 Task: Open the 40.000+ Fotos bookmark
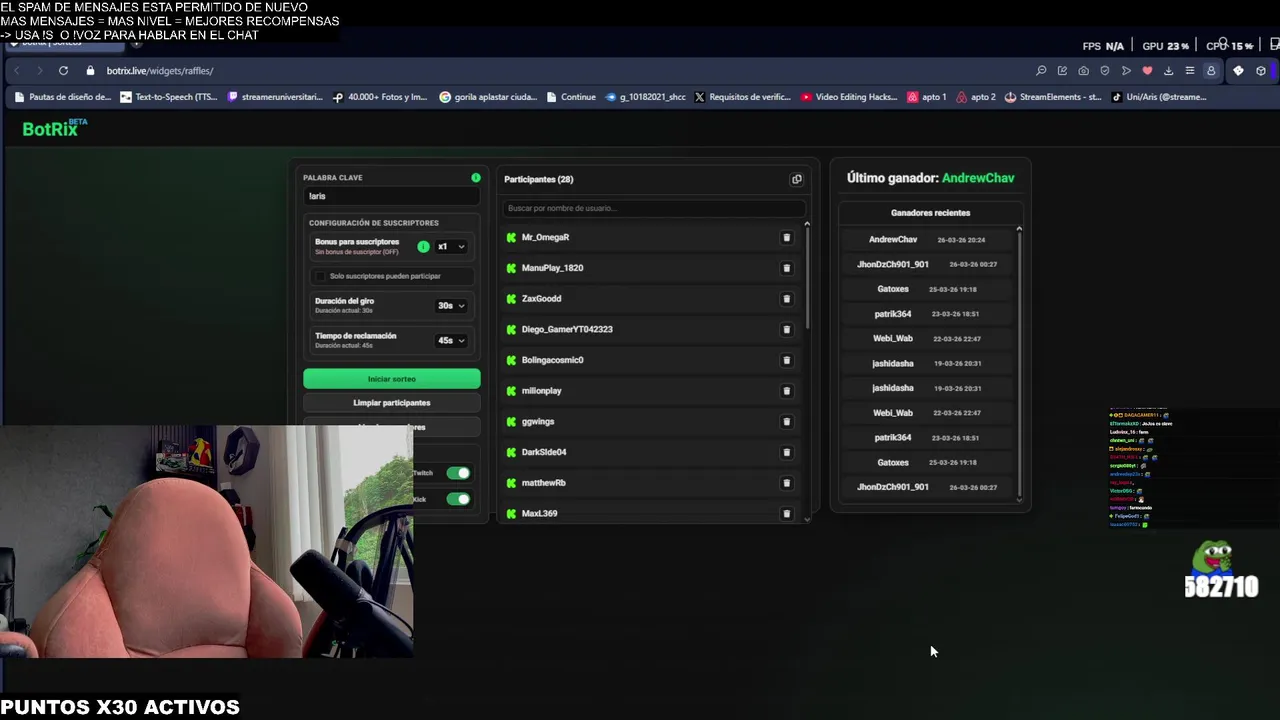pyautogui.click(x=380, y=97)
